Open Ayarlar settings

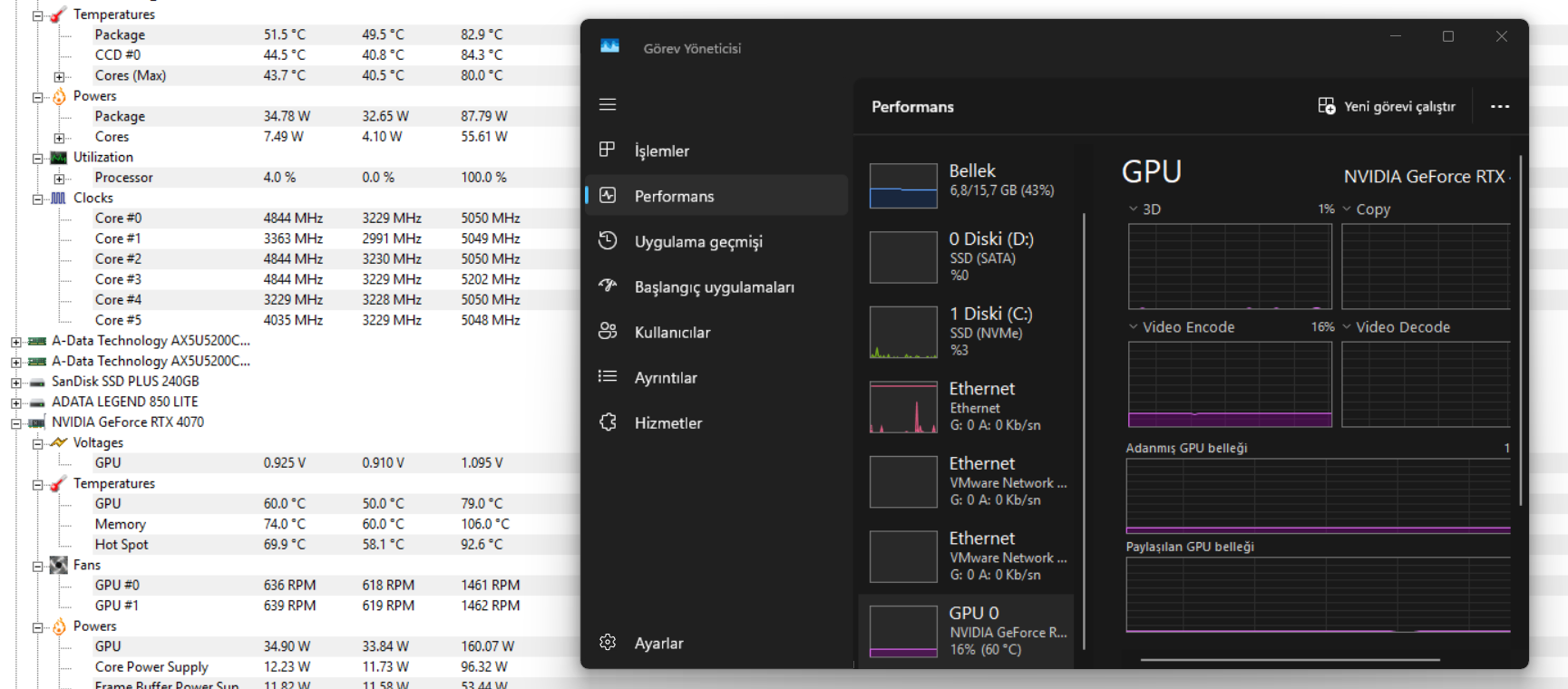tap(716, 643)
